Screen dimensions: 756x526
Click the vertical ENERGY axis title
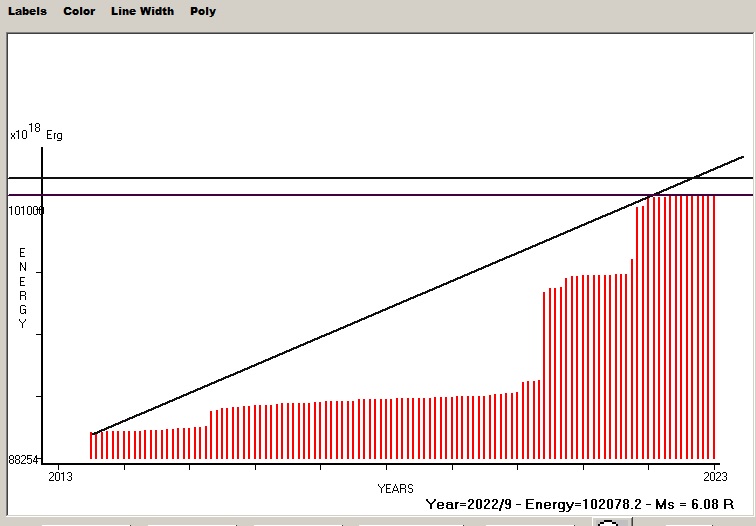(x=22, y=288)
